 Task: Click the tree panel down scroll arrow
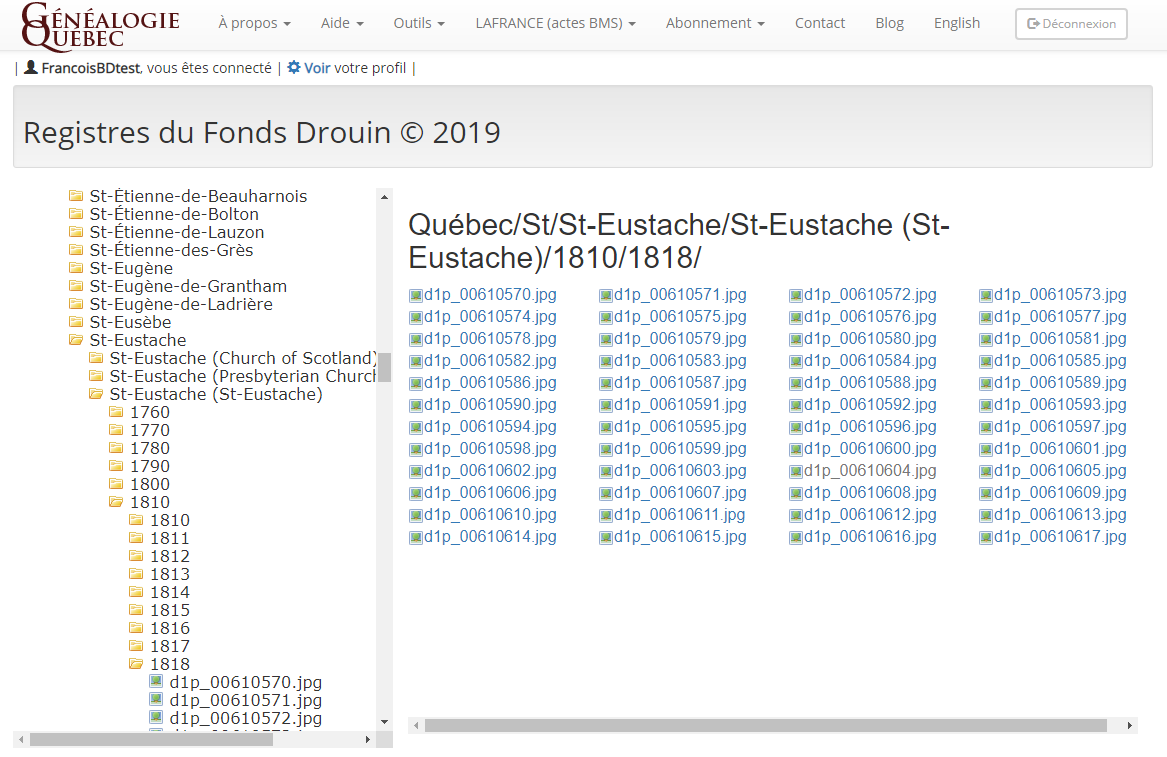point(384,721)
